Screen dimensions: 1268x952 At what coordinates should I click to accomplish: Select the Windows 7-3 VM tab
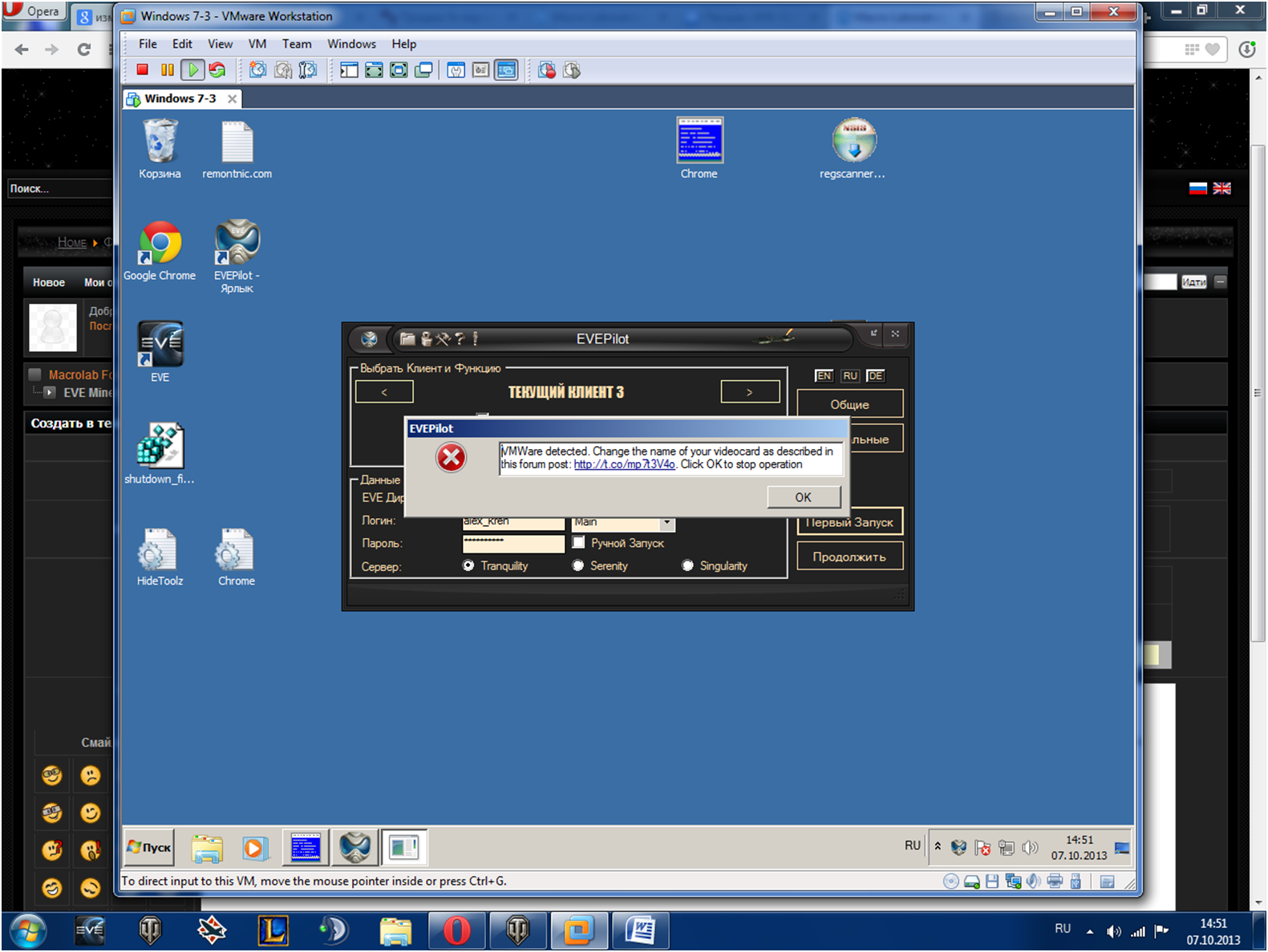click(180, 99)
